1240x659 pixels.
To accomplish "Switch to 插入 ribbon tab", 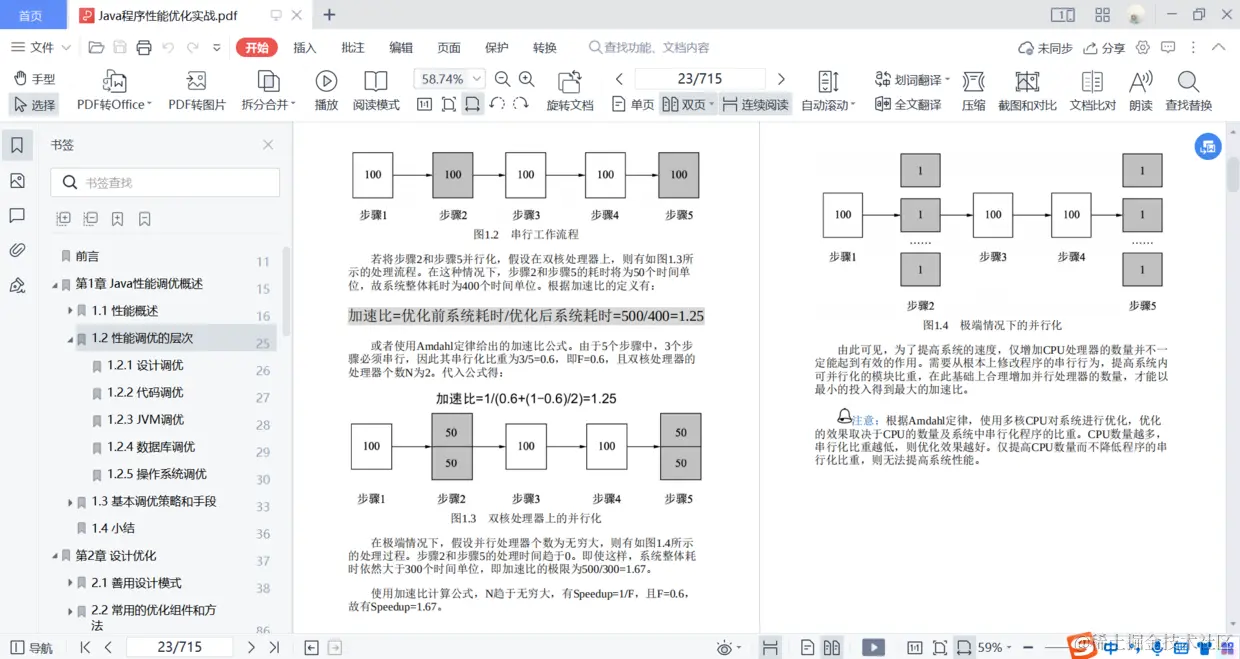I will click(305, 48).
